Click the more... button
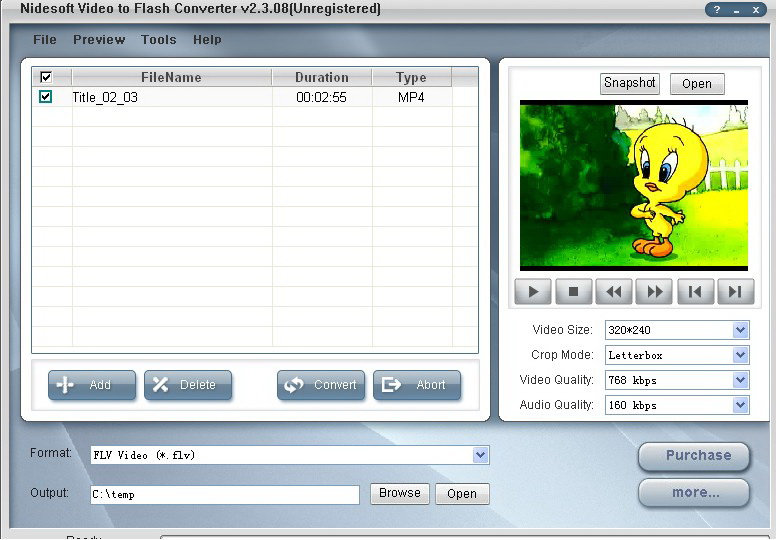 (x=694, y=493)
